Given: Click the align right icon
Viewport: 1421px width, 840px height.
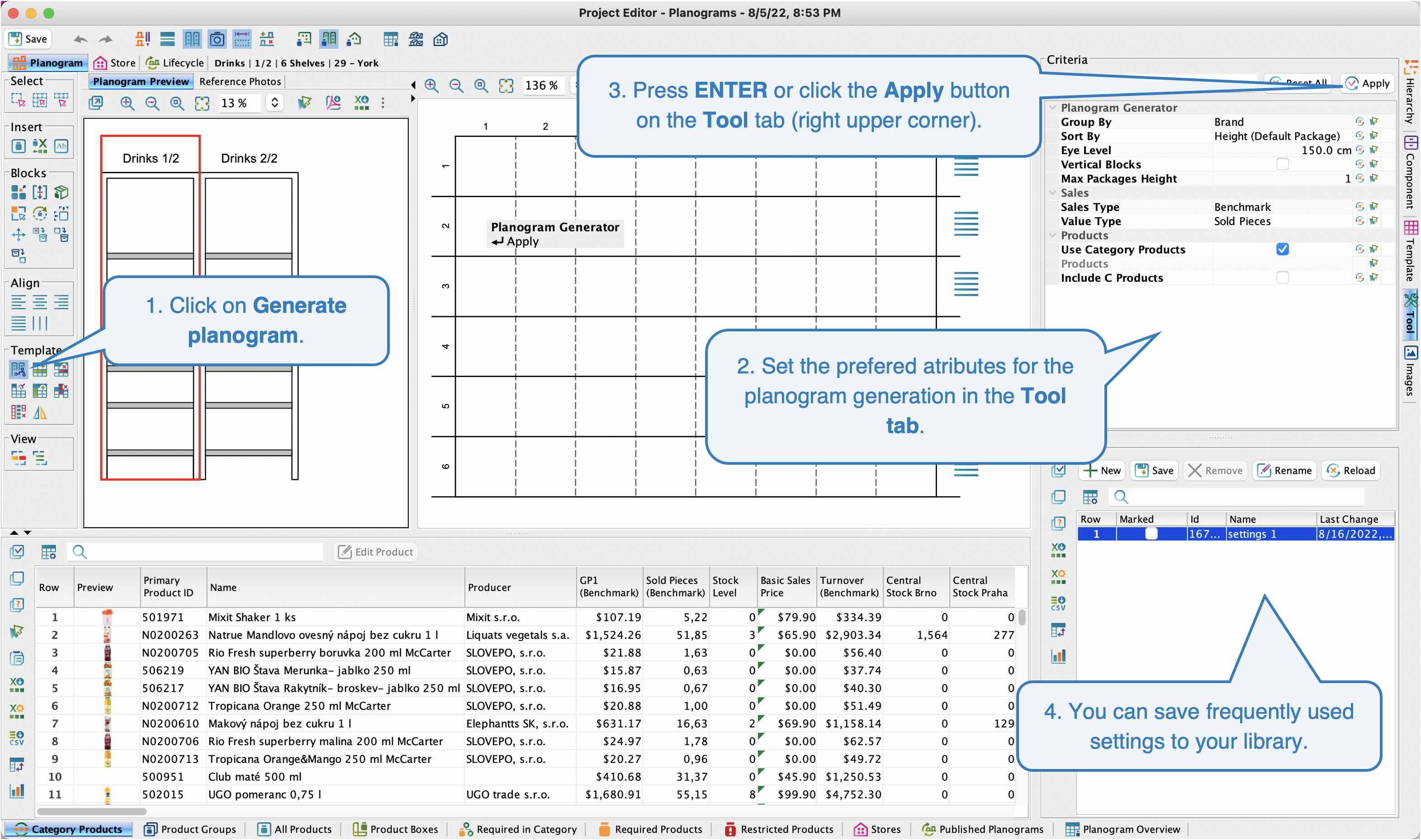Looking at the screenshot, I should click(61, 302).
